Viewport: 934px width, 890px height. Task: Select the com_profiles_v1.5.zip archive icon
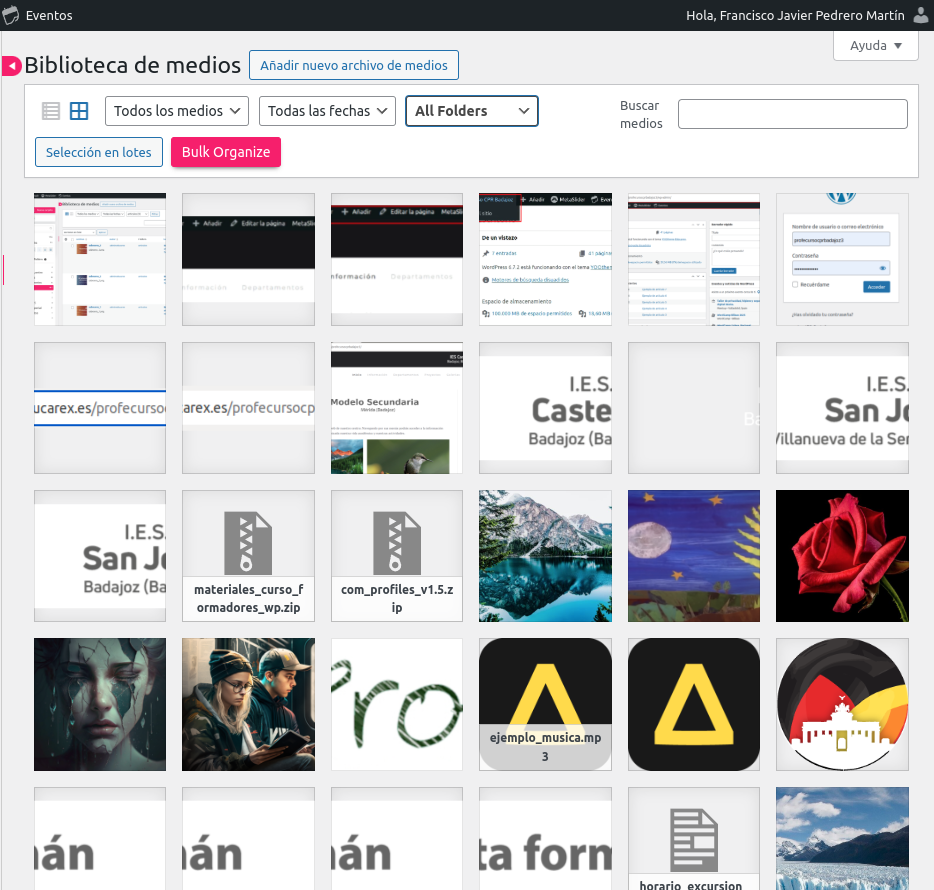point(397,544)
